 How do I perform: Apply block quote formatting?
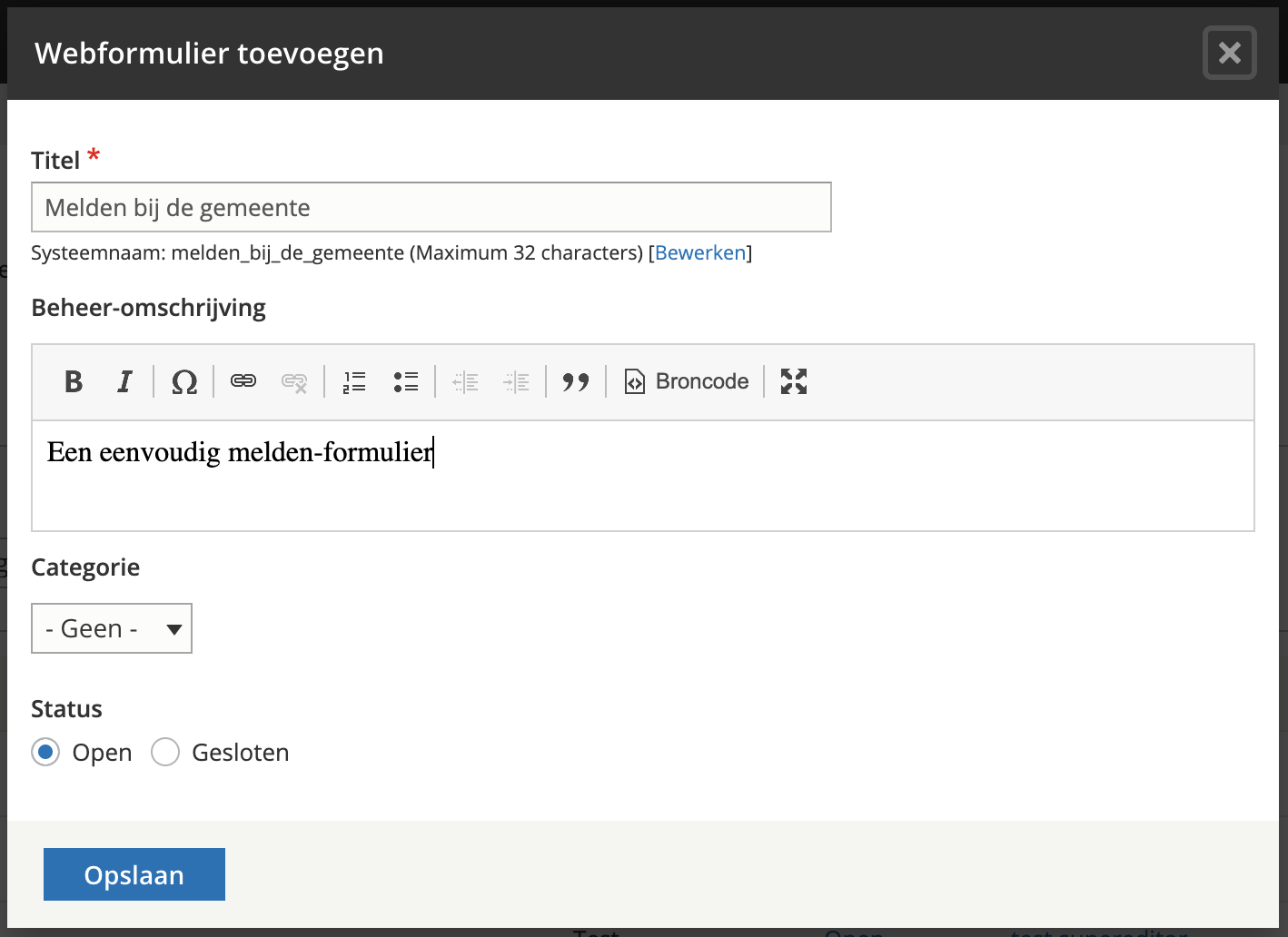[x=576, y=381]
